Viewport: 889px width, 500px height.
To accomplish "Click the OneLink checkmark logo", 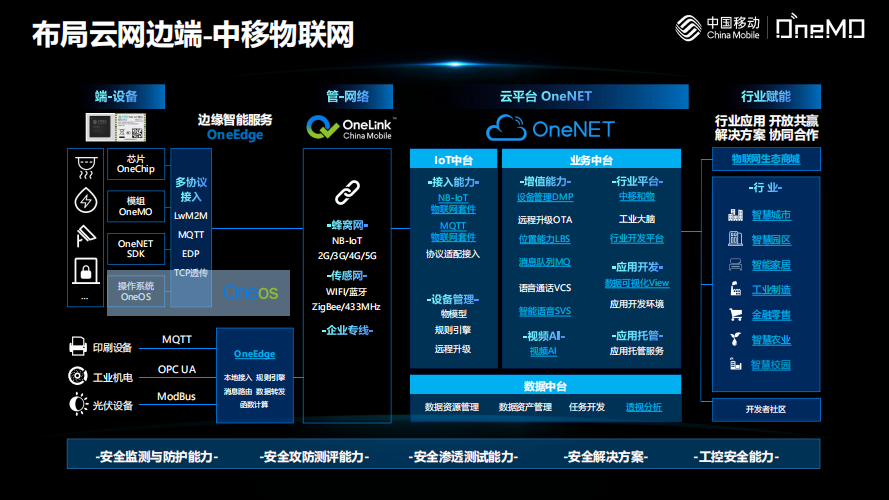I will point(322,128).
